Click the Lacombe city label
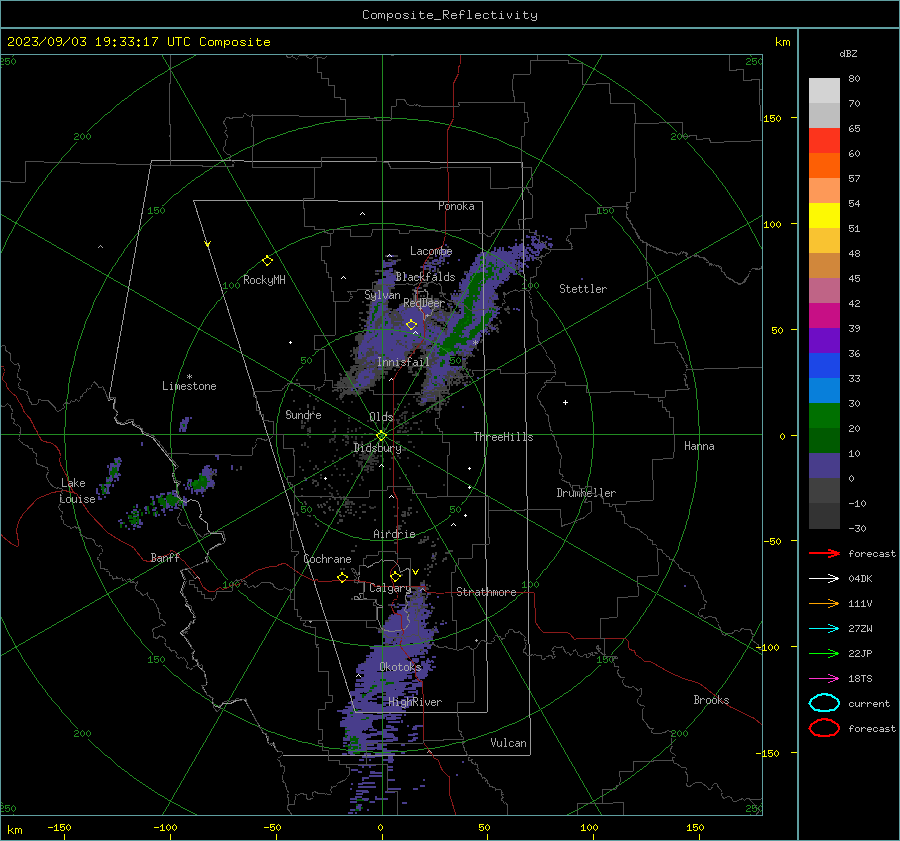900x841 pixels. tap(431, 251)
